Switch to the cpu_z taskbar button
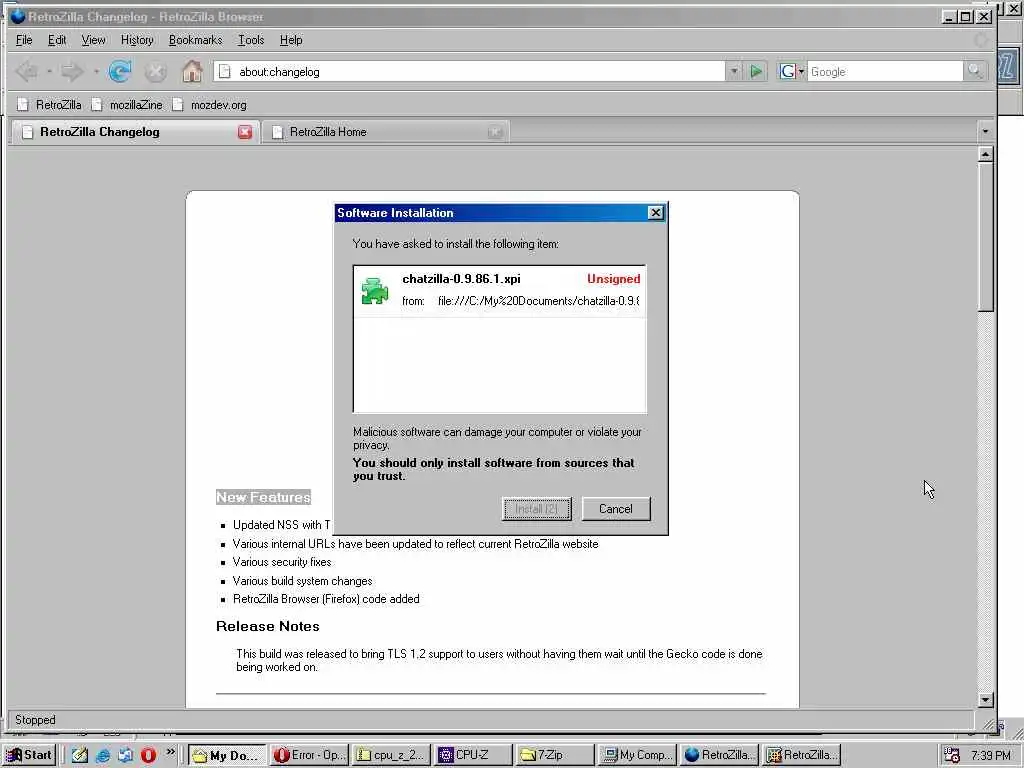 [392, 755]
